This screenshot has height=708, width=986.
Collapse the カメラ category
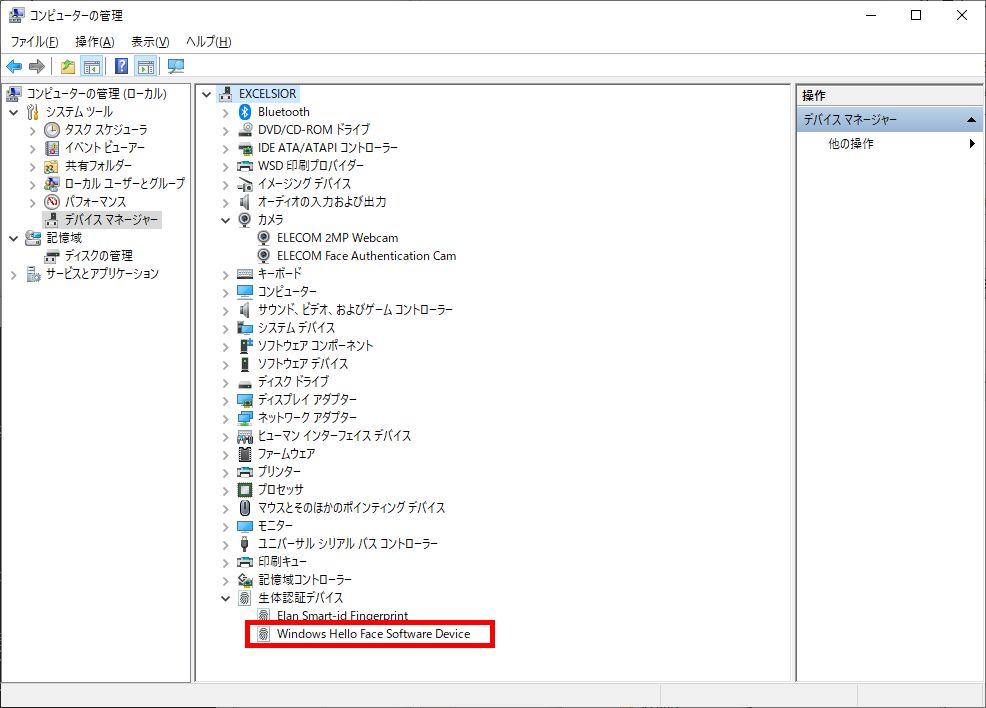click(225, 220)
